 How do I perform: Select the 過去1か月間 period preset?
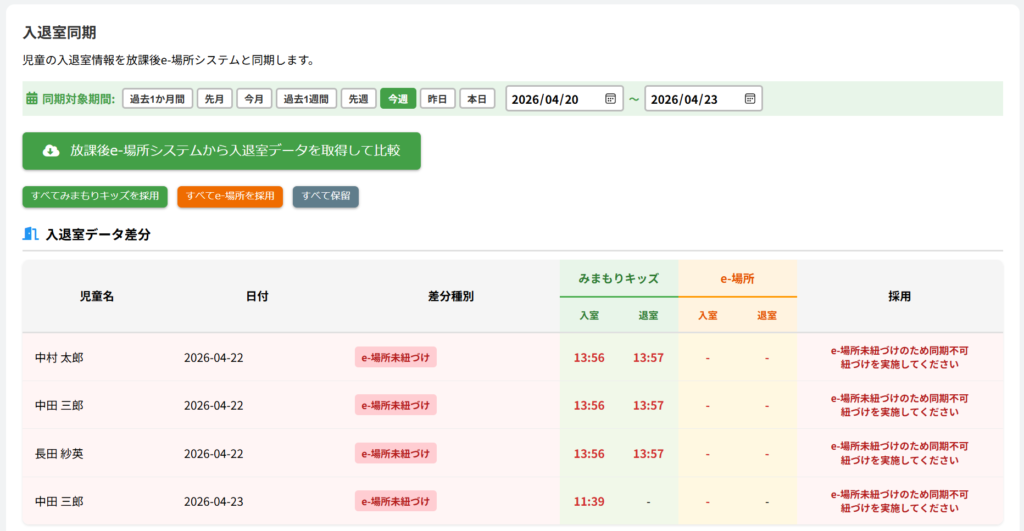157,99
